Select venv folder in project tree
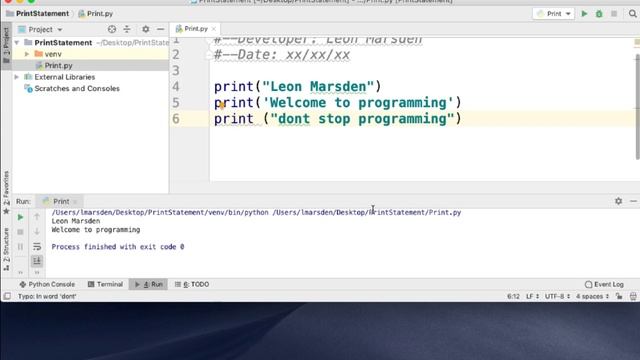 tap(53, 54)
